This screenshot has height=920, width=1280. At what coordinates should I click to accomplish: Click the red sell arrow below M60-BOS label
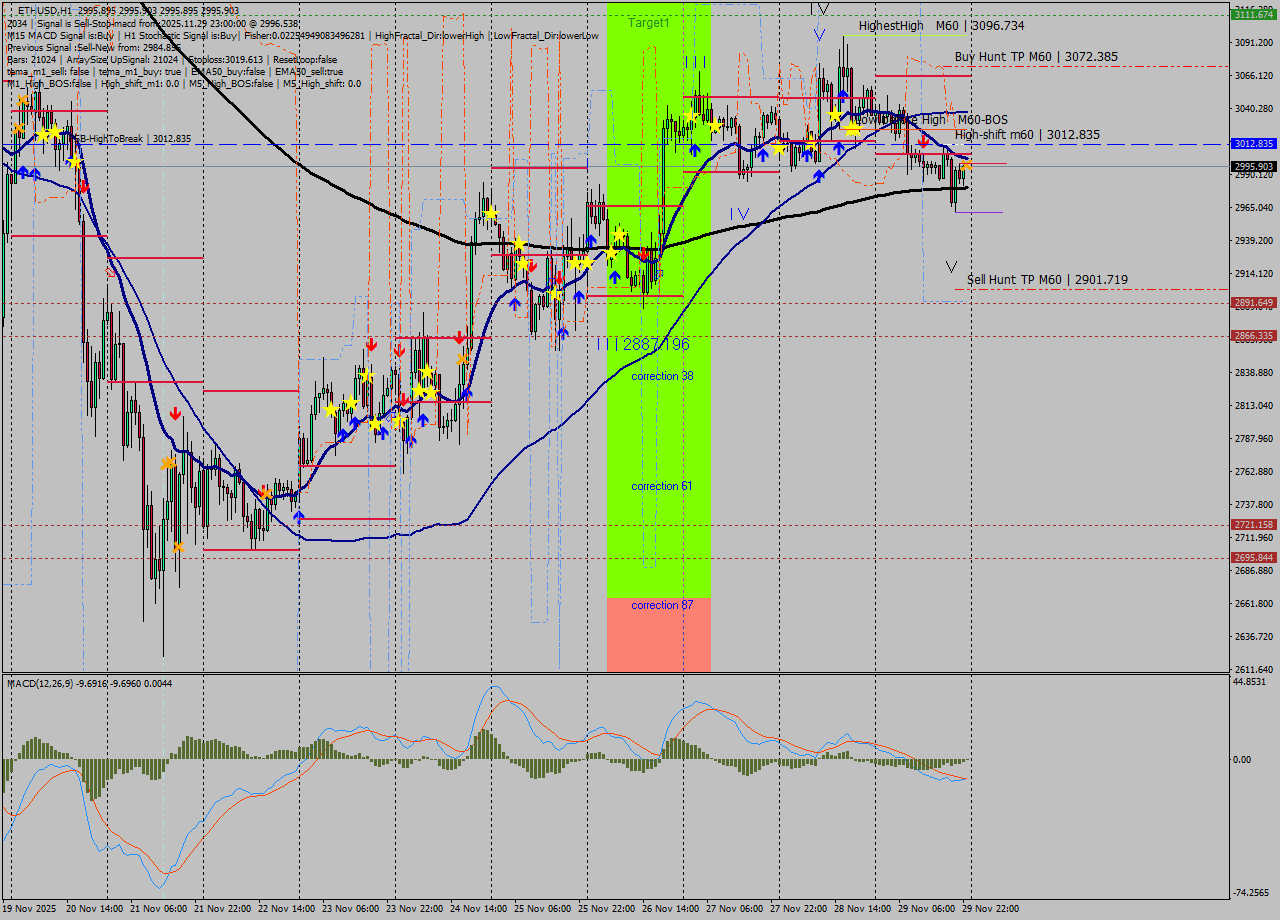click(922, 142)
